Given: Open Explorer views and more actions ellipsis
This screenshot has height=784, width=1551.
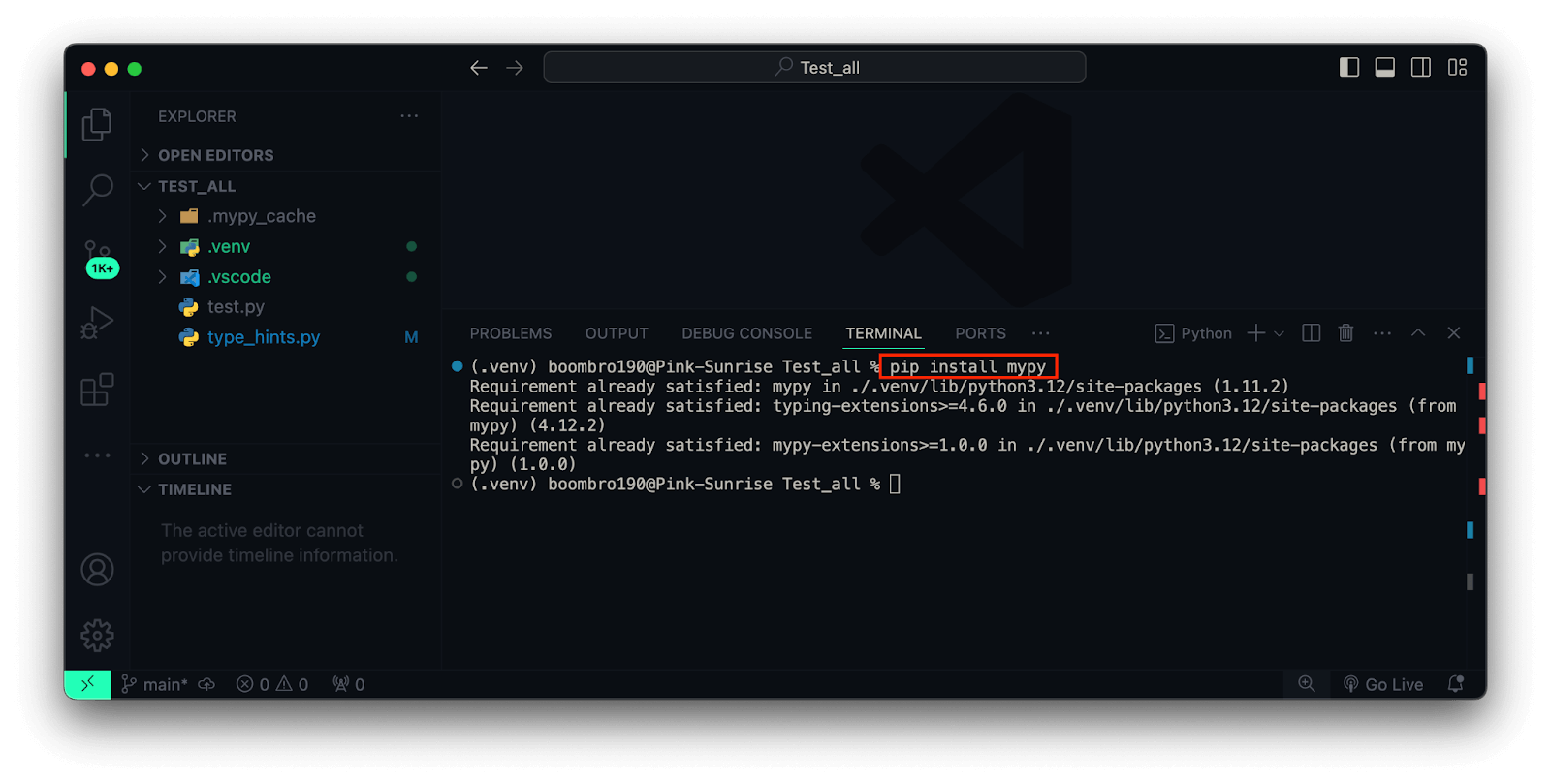Looking at the screenshot, I should pos(410,116).
